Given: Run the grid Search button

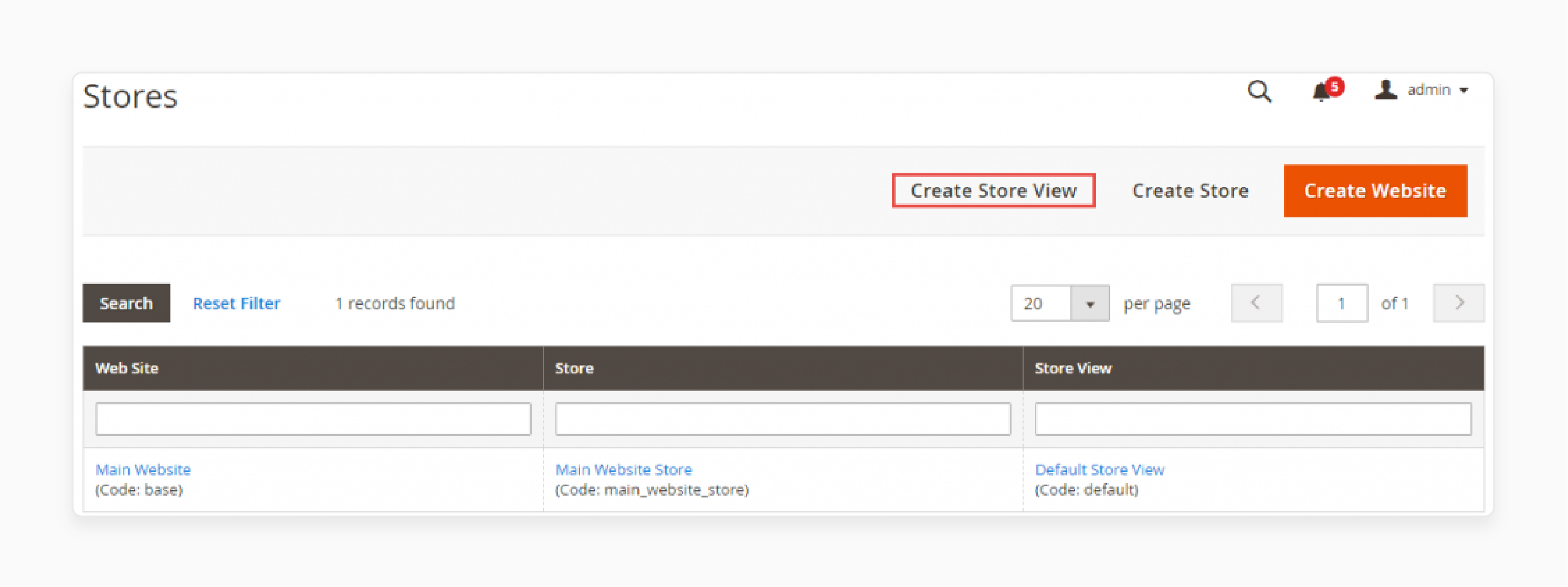Looking at the screenshot, I should [x=126, y=302].
